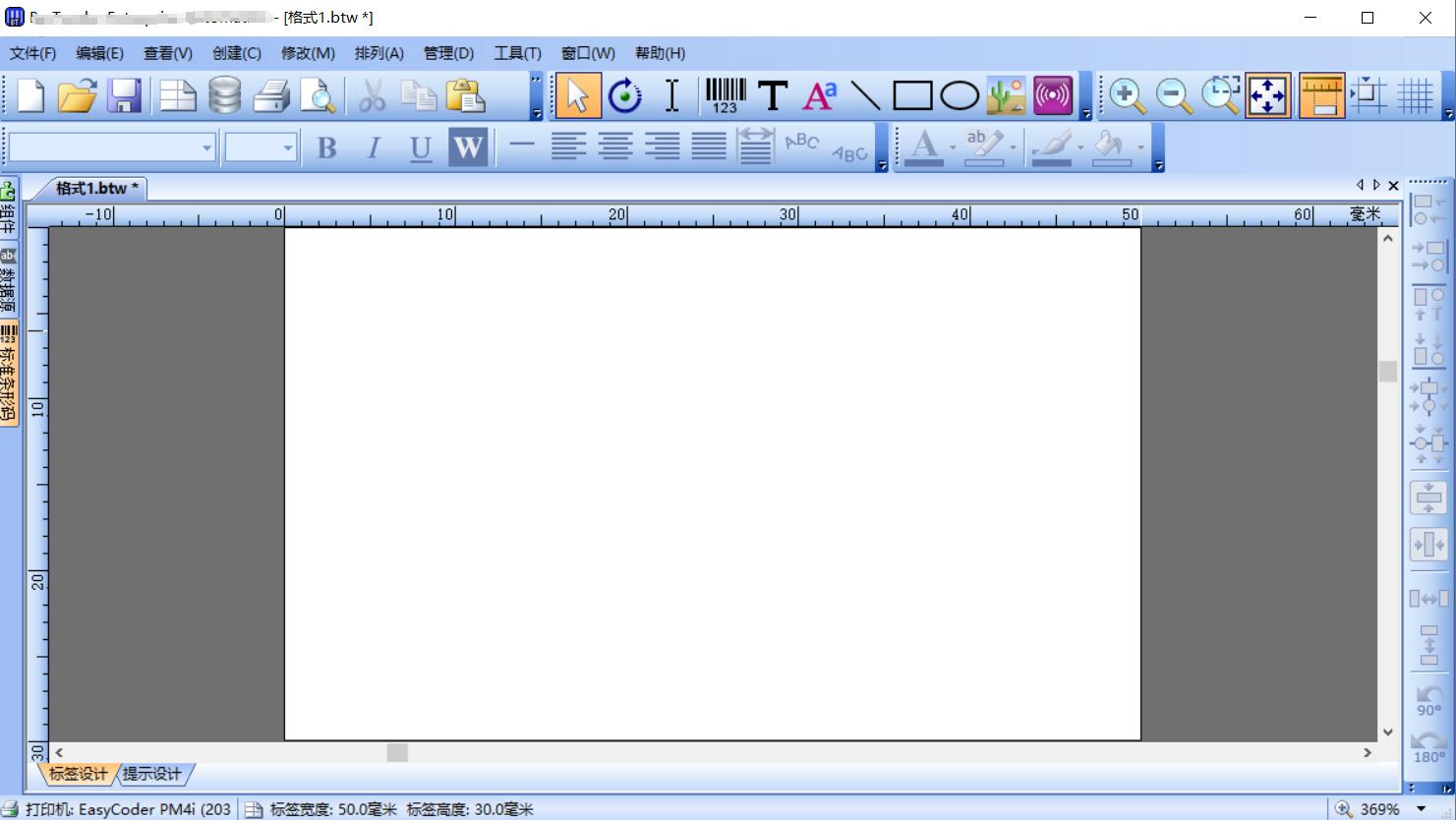Open the font size dropdown

click(x=288, y=148)
